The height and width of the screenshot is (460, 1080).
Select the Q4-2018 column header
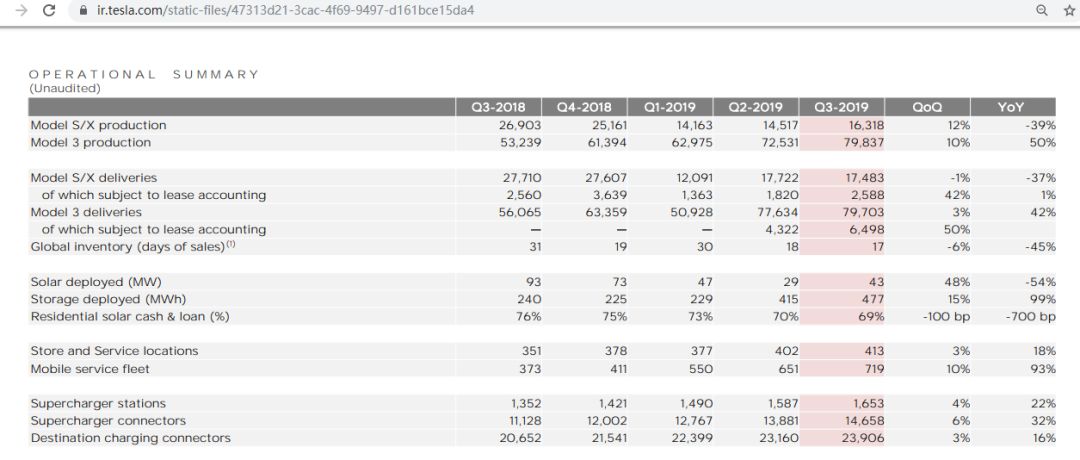584,107
